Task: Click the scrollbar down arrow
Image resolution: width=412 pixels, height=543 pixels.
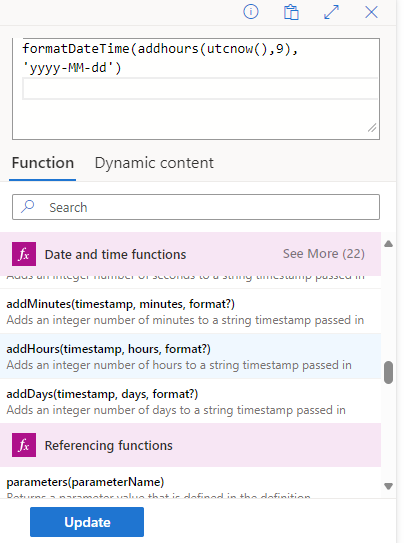Action: click(388, 486)
